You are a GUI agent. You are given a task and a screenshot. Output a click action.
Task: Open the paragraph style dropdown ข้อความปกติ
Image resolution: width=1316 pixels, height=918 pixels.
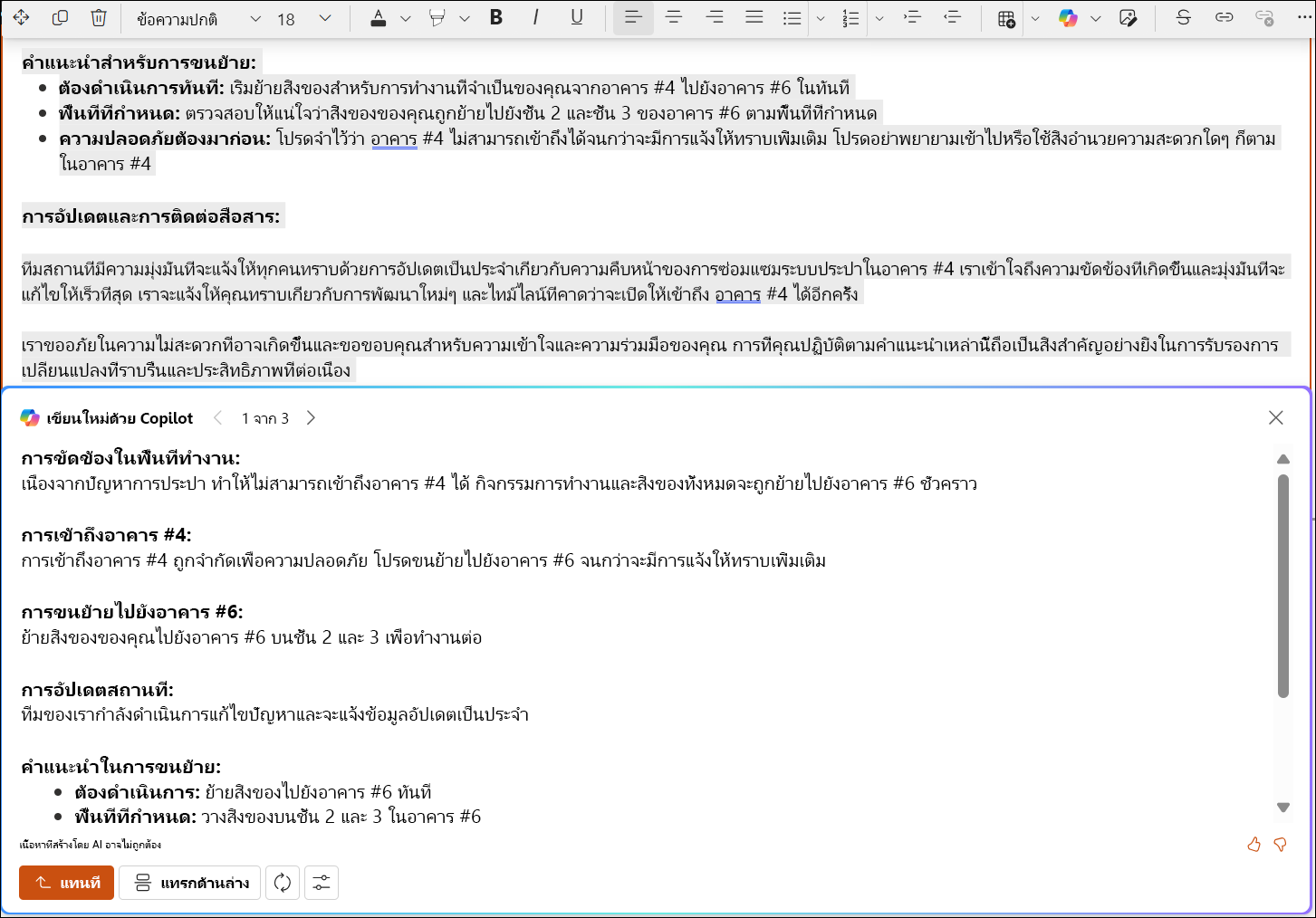[198, 19]
